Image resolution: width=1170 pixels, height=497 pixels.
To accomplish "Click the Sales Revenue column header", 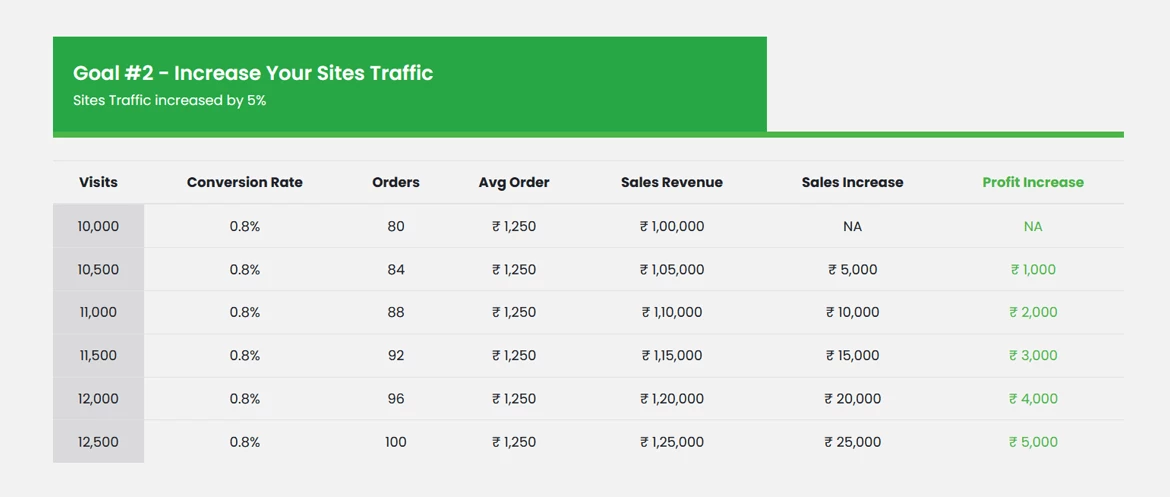I will coord(672,182).
